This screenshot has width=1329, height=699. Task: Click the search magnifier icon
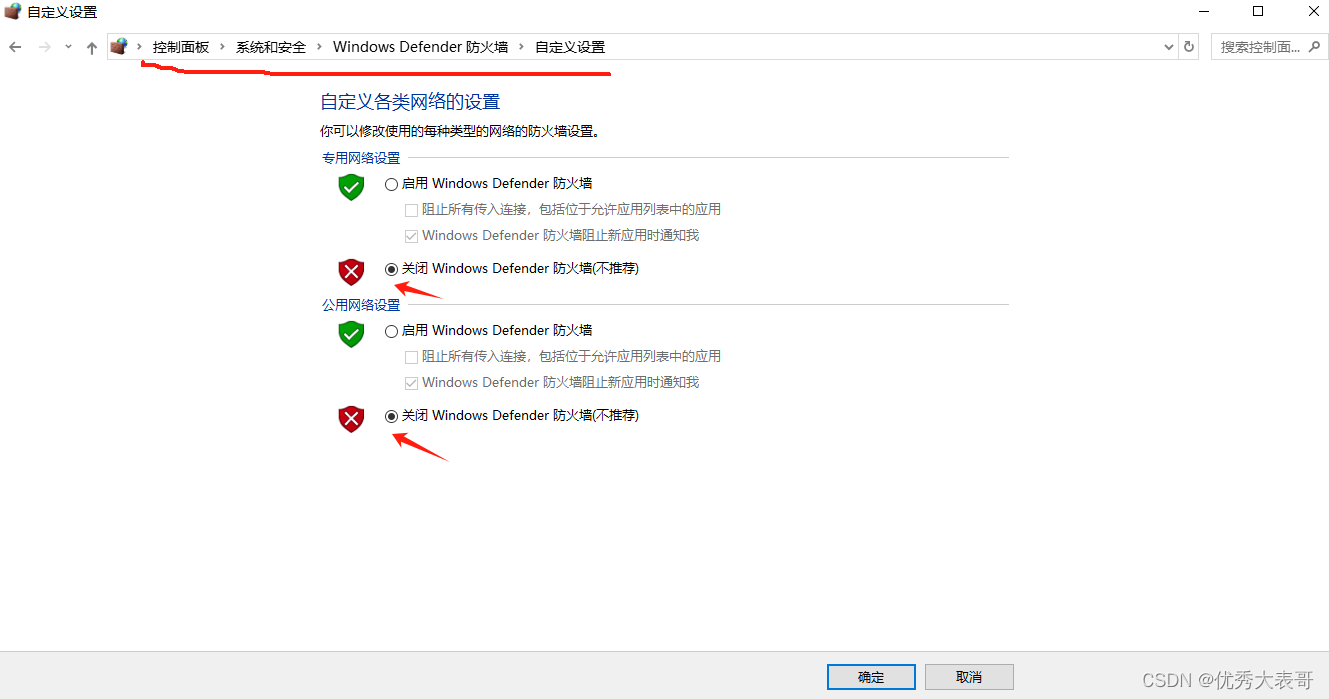pos(1315,47)
